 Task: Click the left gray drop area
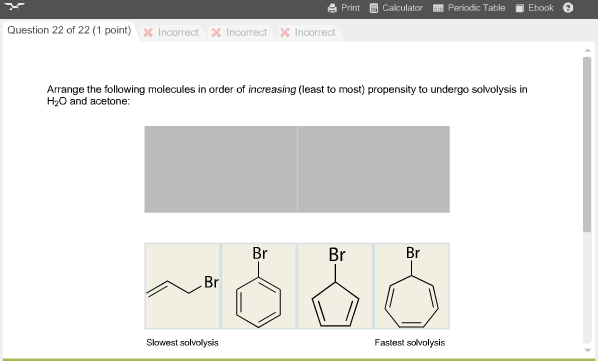click(x=220, y=169)
